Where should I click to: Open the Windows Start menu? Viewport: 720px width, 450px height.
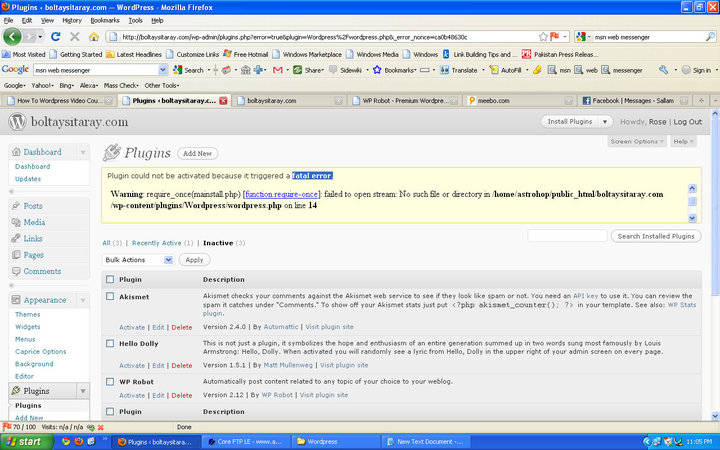[x=24, y=441]
